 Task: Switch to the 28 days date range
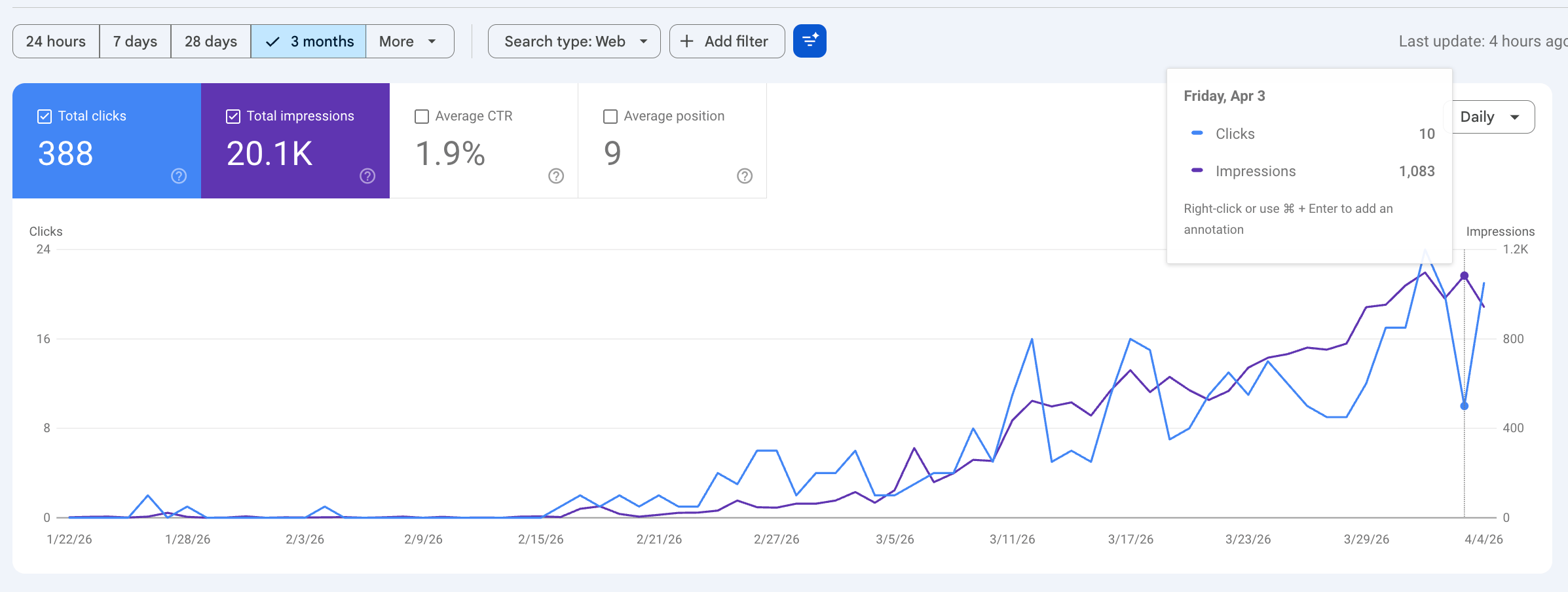point(210,41)
